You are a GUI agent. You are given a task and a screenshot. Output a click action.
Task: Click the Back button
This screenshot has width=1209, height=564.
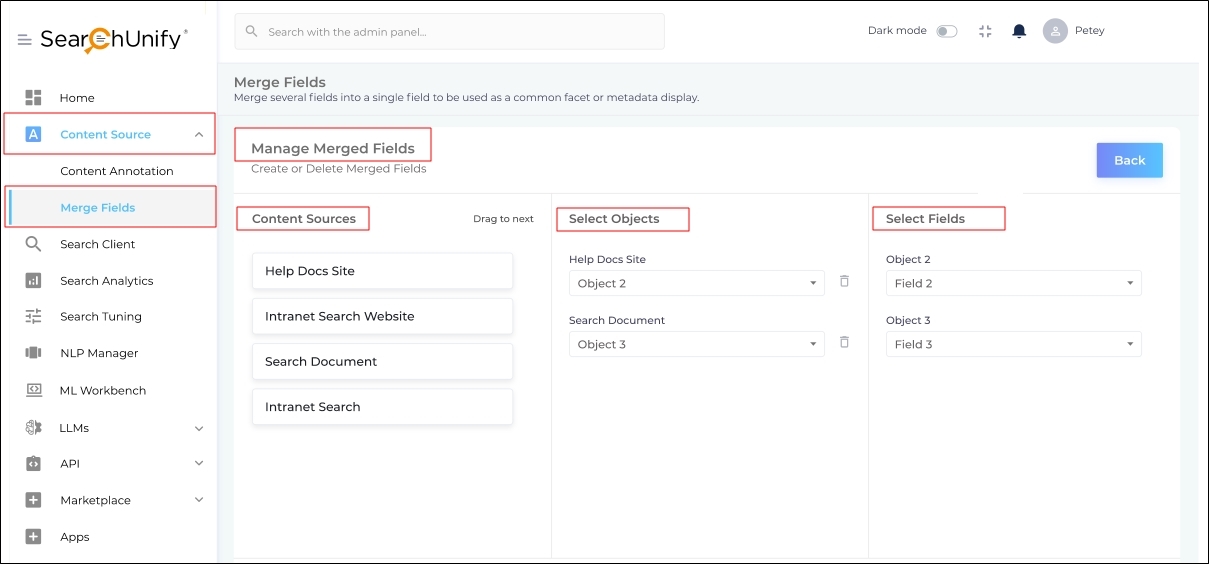[1129, 160]
